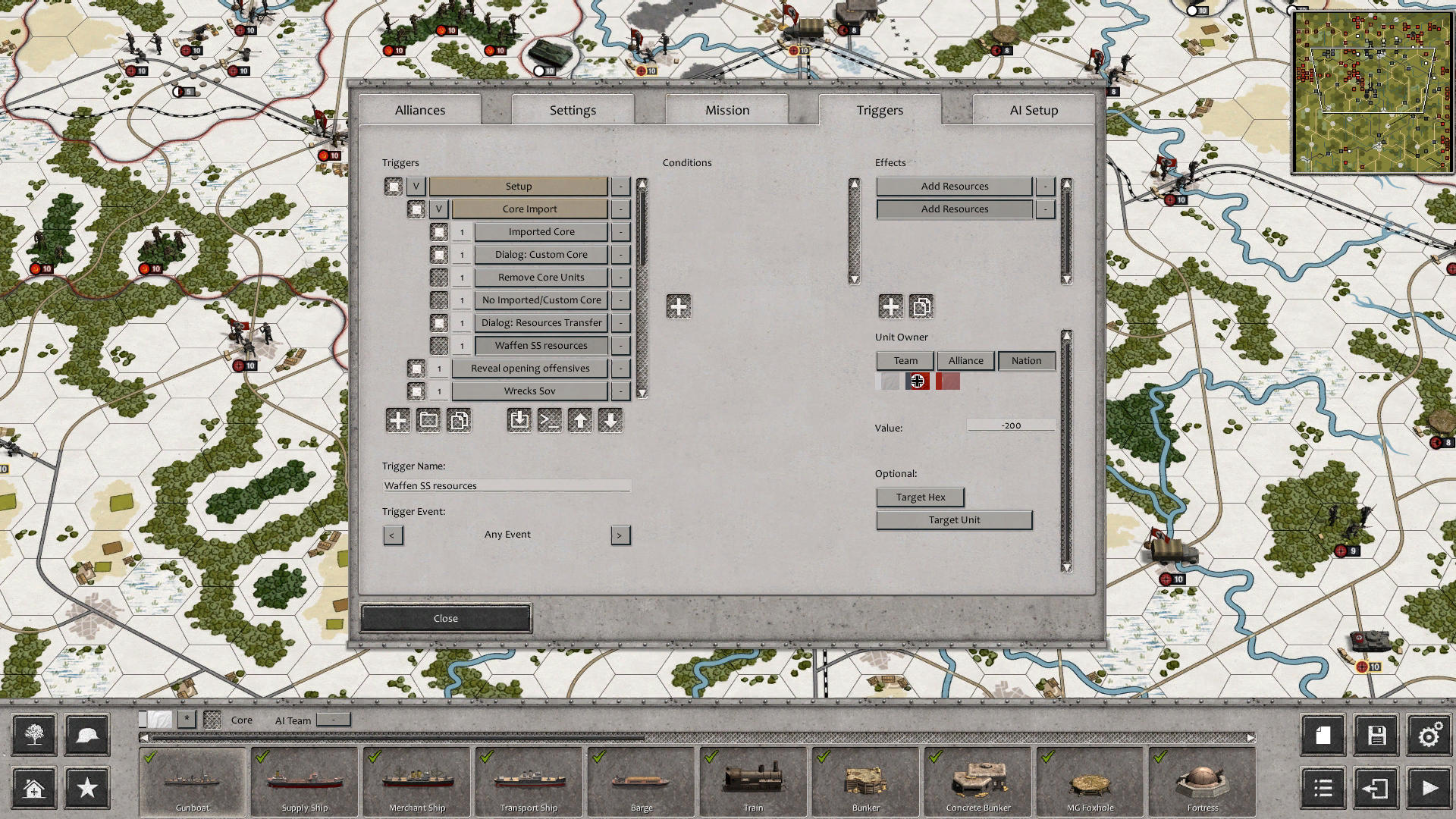
Task: Open scenario settings gear icon
Action: pyautogui.click(x=1429, y=735)
